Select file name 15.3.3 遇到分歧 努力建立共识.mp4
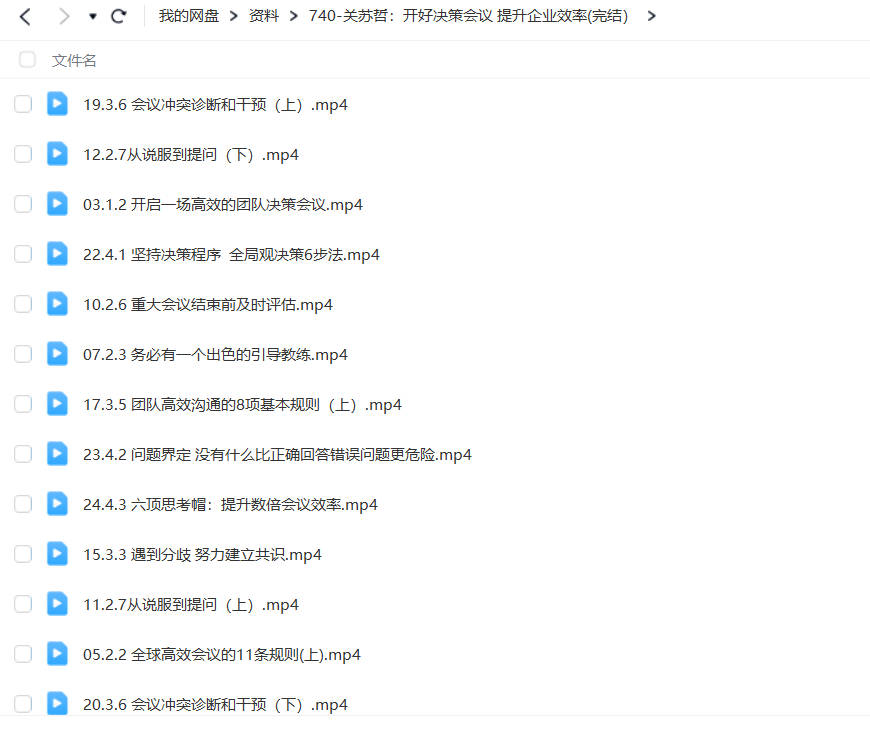Viewport: 870px width, 752px height. [202, 554]
